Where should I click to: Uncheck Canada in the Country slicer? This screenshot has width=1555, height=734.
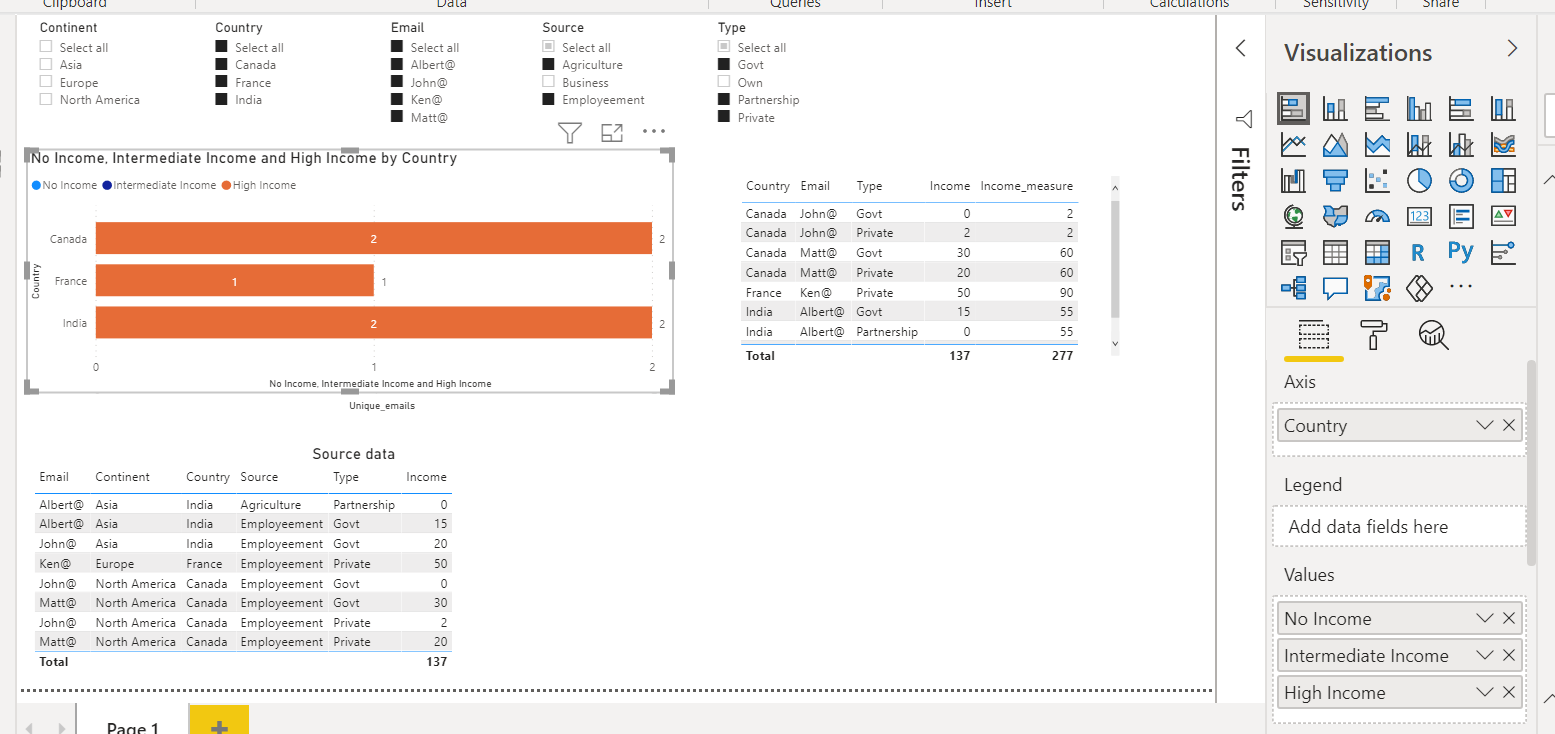[x=222, y=65]
